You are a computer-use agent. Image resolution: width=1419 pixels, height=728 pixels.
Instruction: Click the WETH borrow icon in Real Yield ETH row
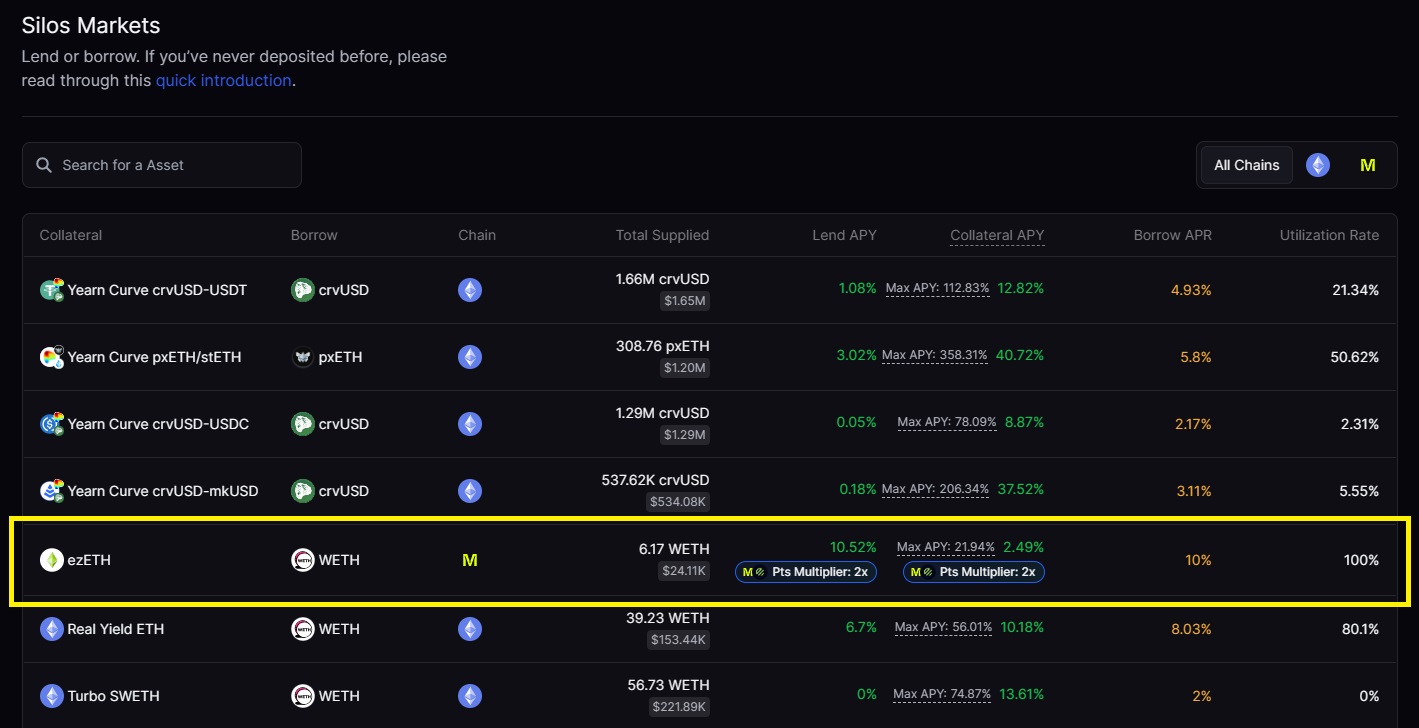pos(302,629)
